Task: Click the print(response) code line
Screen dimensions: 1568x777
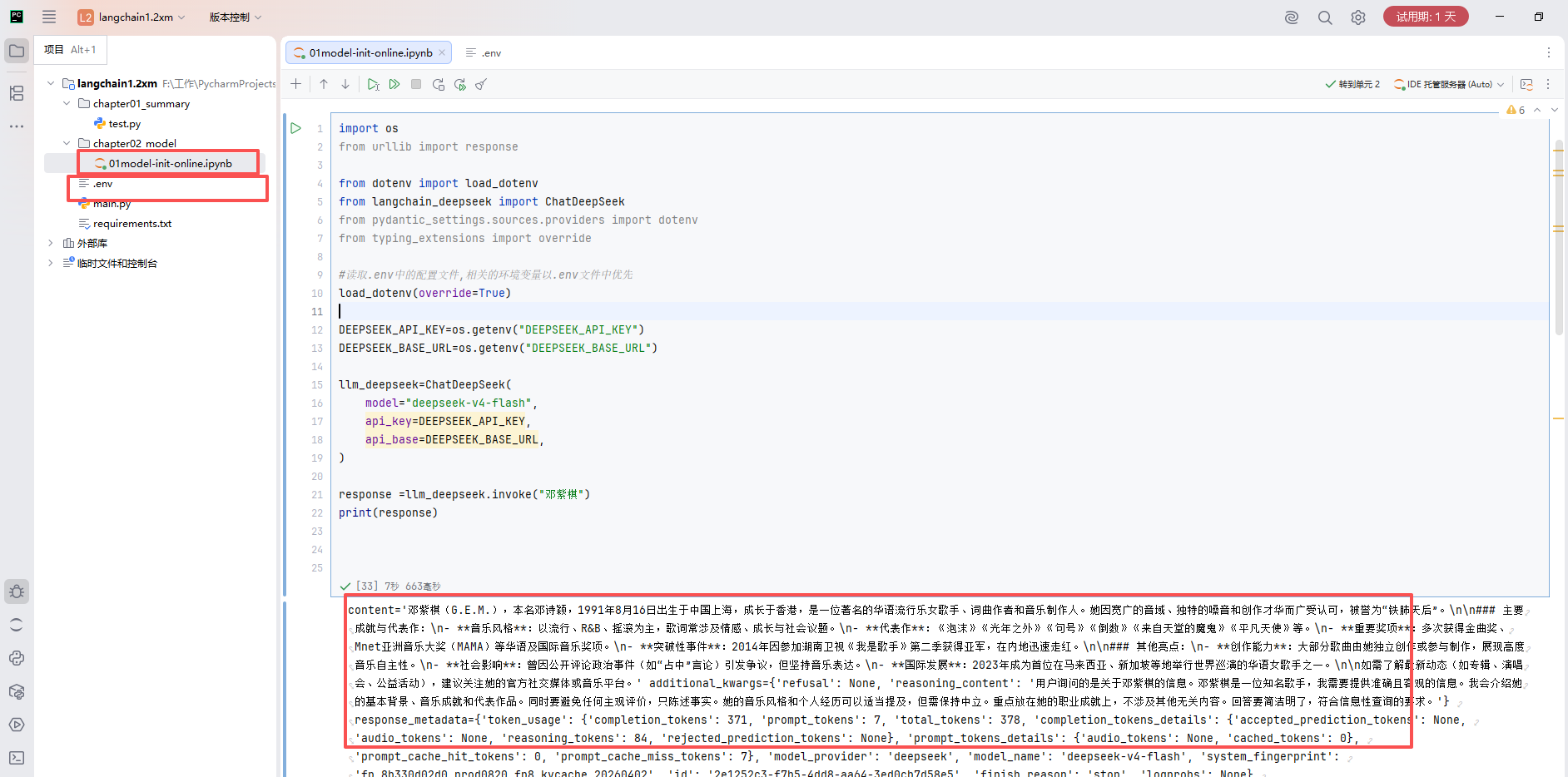Action: pos(388,512)
